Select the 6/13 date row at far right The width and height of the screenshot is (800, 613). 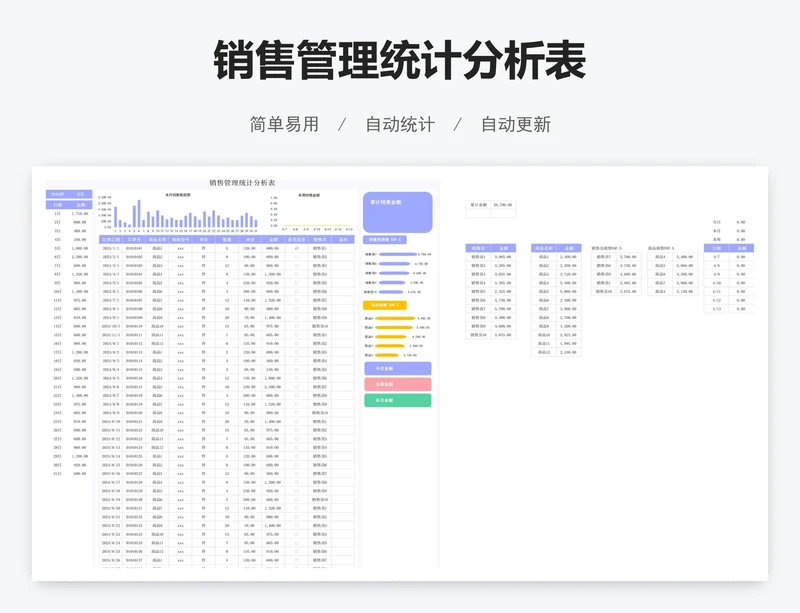click(x=729, y=309)
